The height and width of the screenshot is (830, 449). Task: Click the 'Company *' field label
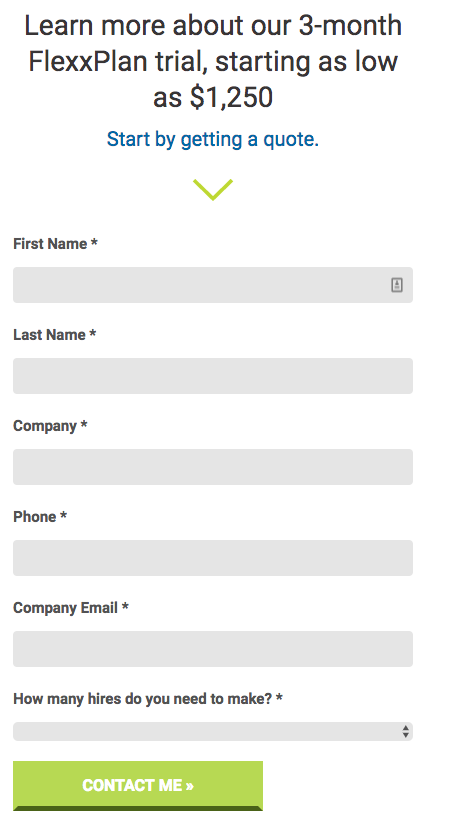(50, 426)
